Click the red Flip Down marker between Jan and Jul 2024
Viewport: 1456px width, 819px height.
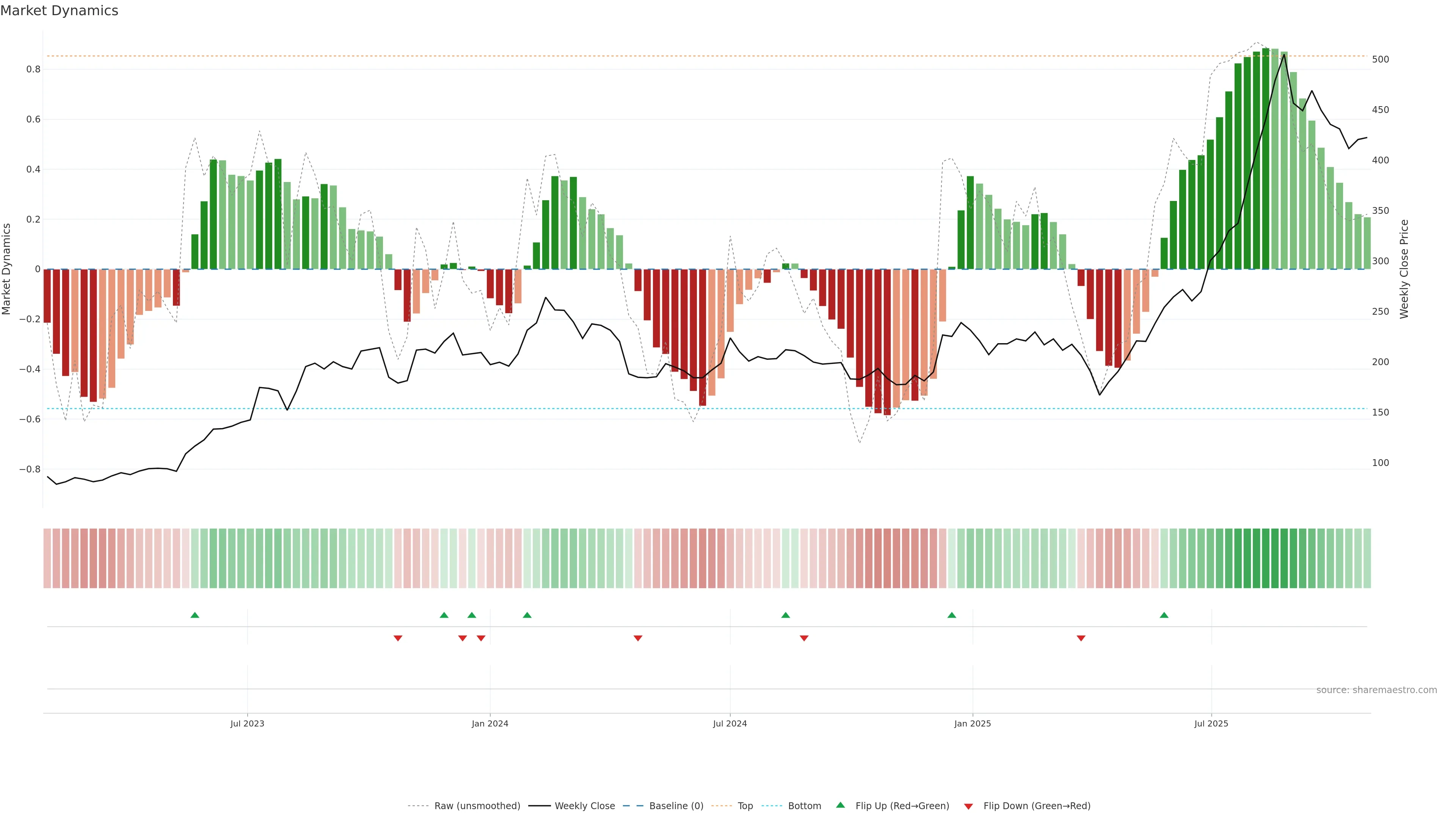638,638
